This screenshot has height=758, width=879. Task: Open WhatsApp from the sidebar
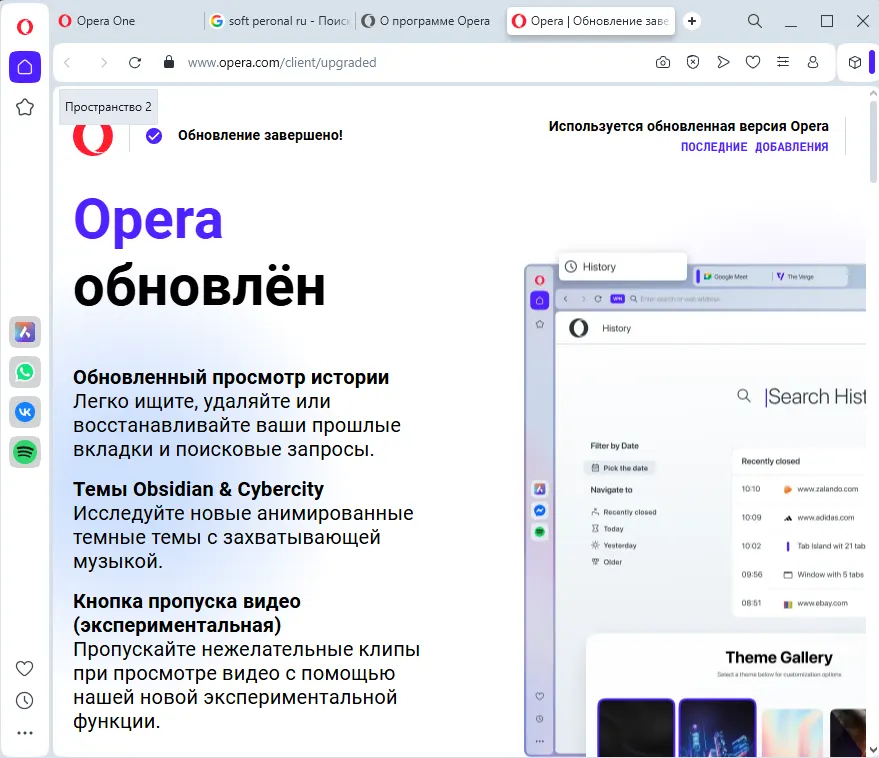[x=24, y=372]
